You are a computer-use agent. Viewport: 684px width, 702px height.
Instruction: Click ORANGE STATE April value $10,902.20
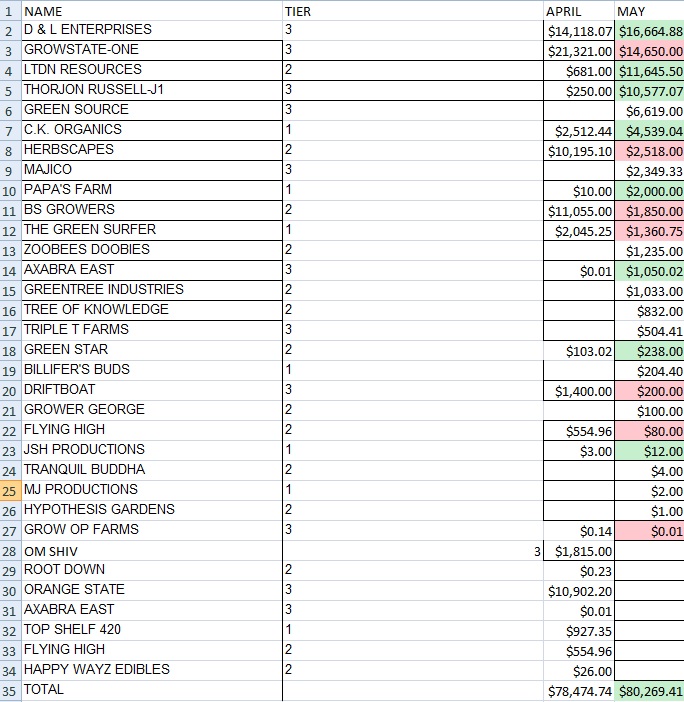tap(578, 591)
